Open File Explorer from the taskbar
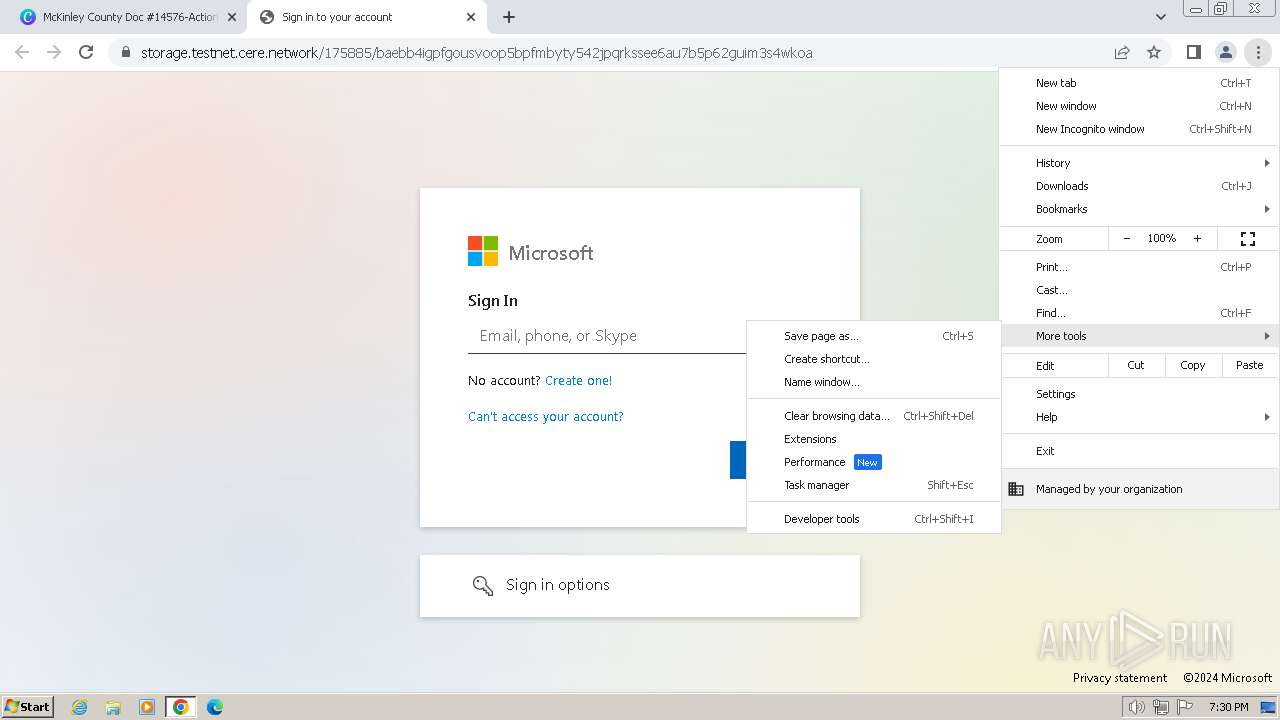This screenshot has width=1280, height=720. 113,707
